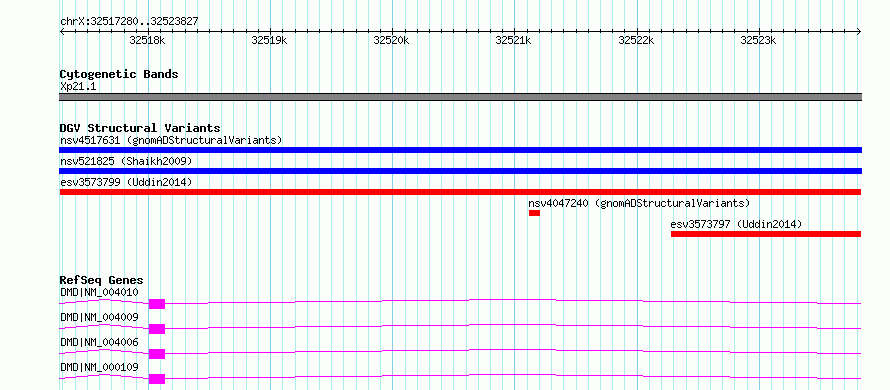Open the nsv4517631 (gnomADStructuralVariants) label
The image size is (890, 390).
171,140
